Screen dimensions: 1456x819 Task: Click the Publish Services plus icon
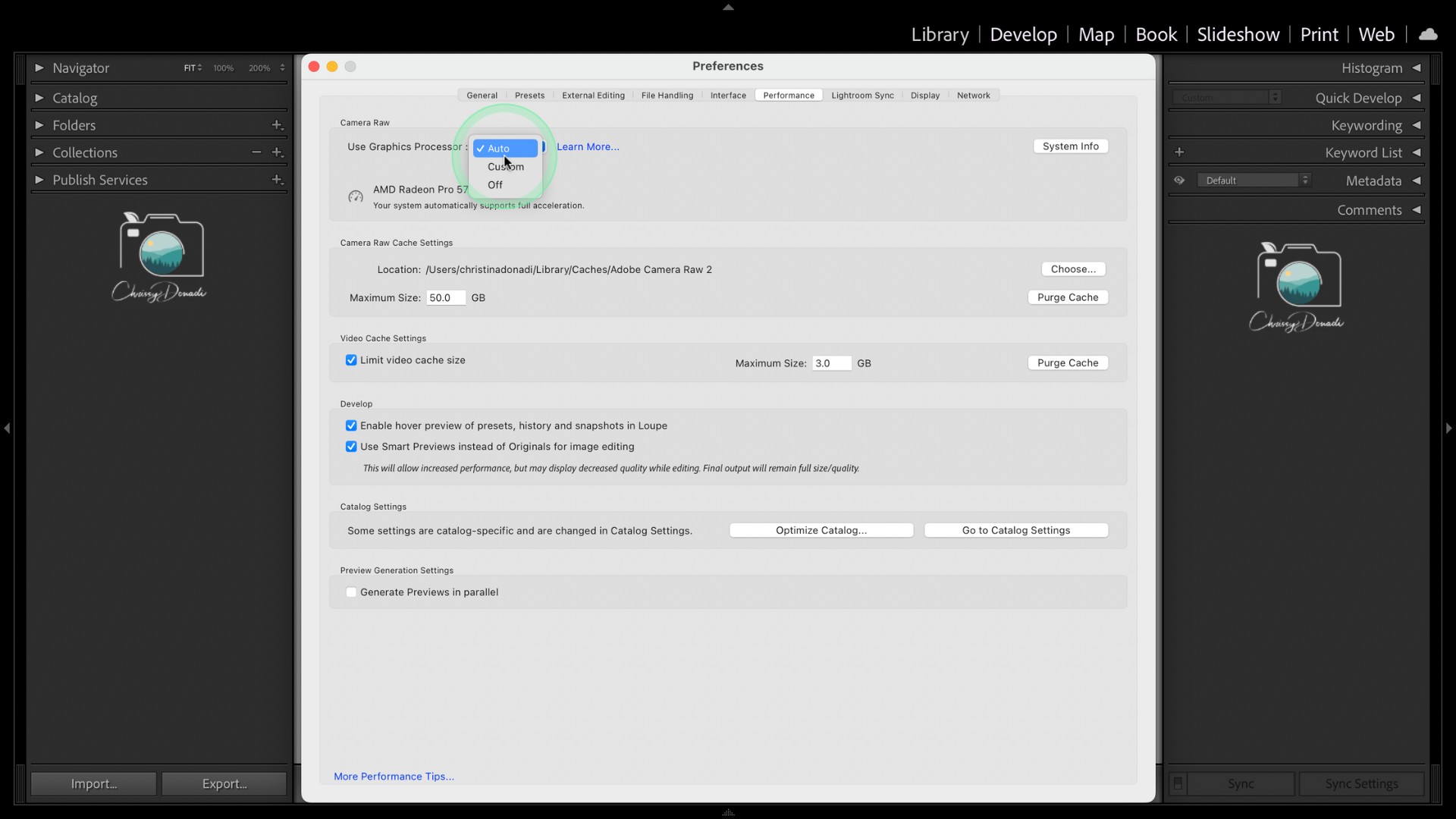[278, 180]
